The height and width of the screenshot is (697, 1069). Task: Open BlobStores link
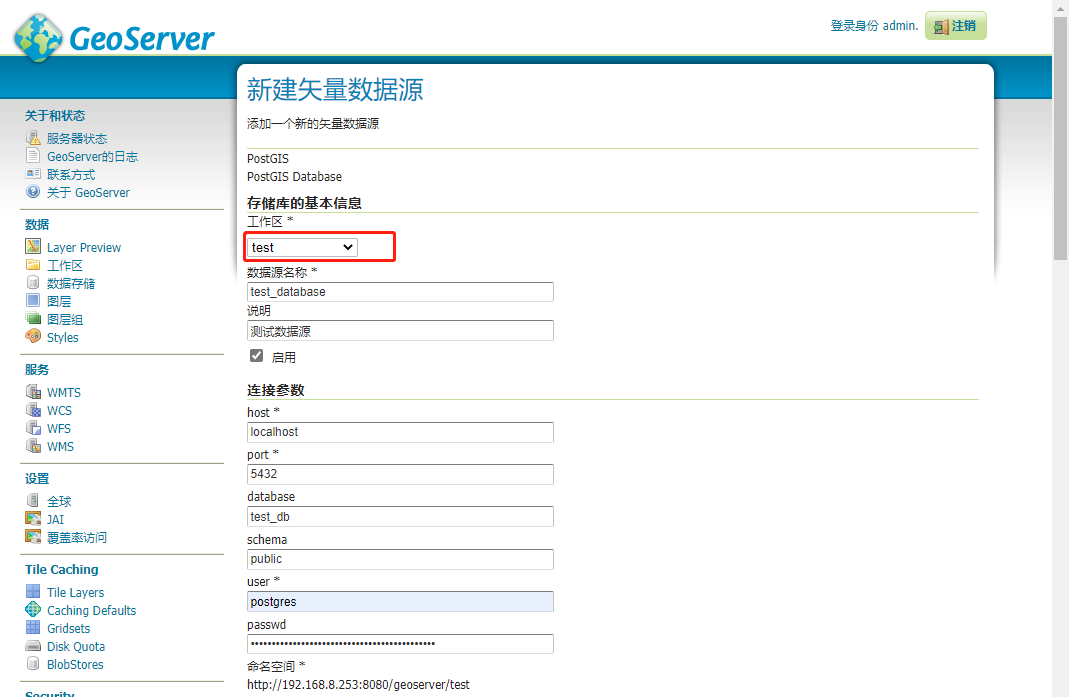75,664
